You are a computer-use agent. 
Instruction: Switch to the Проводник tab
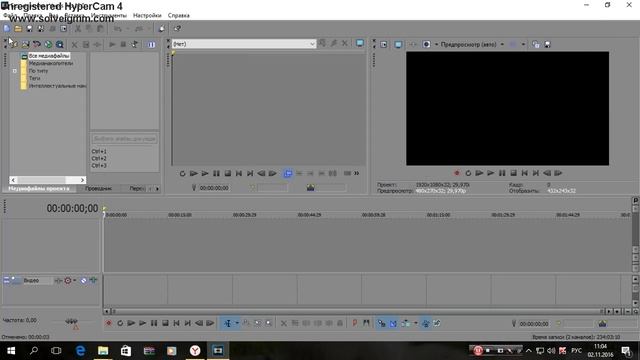pos(98,189)
